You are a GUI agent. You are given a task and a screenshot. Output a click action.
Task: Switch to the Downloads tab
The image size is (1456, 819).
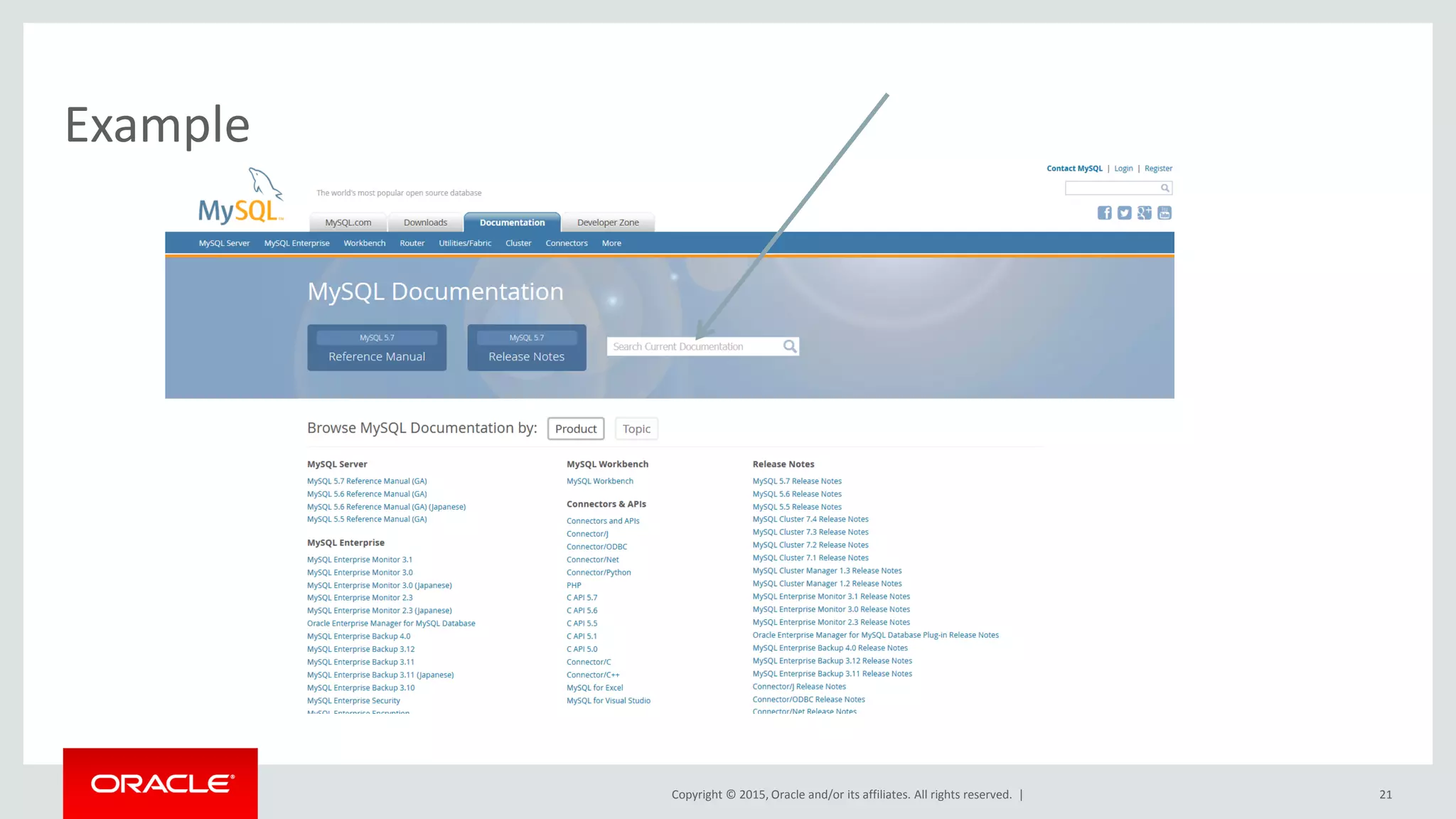[x=425, y=223]
